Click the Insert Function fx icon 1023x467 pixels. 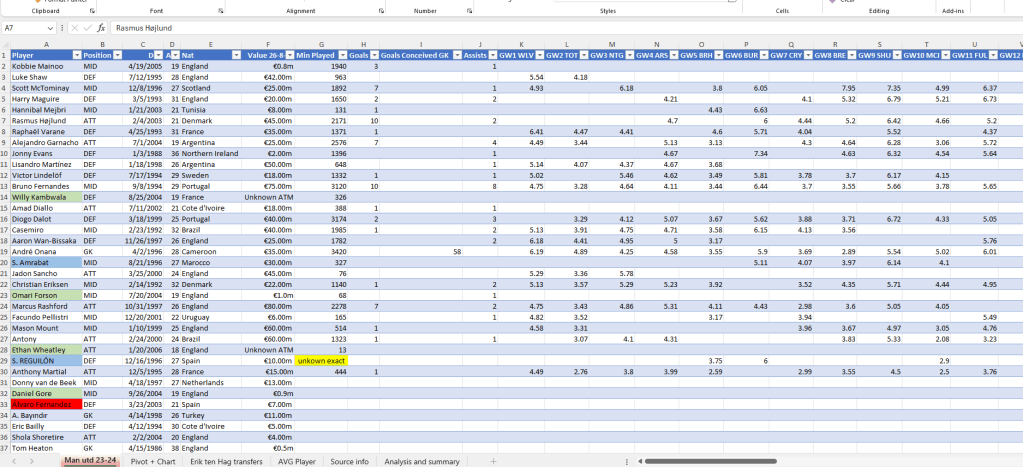pos(101,28)
